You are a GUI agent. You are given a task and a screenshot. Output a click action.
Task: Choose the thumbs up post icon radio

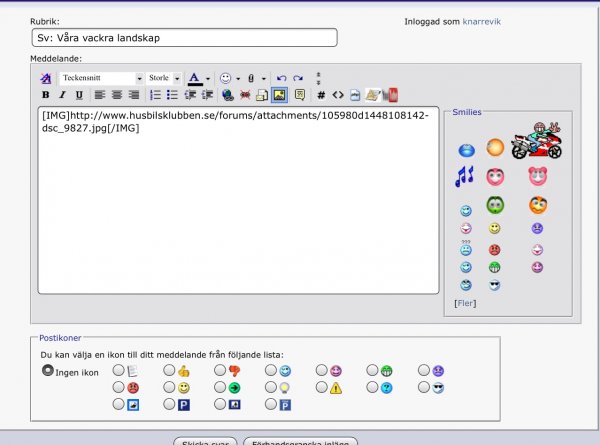[x=169, y=370]
